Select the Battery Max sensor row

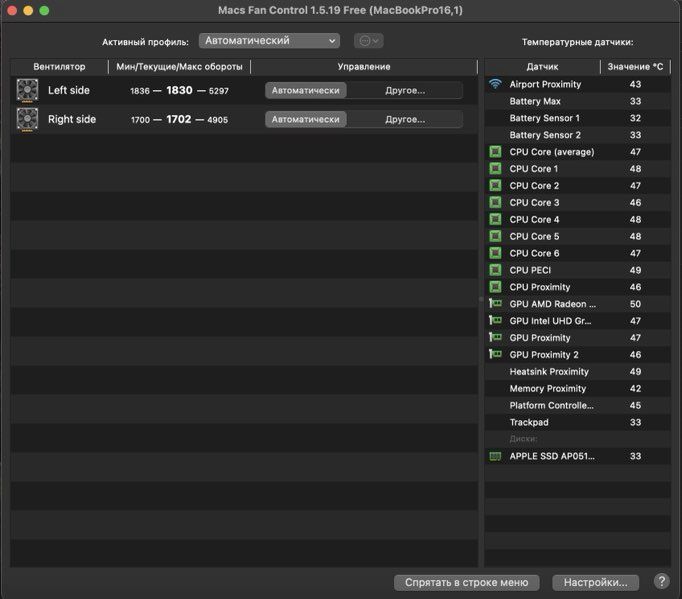click(577, 101)
